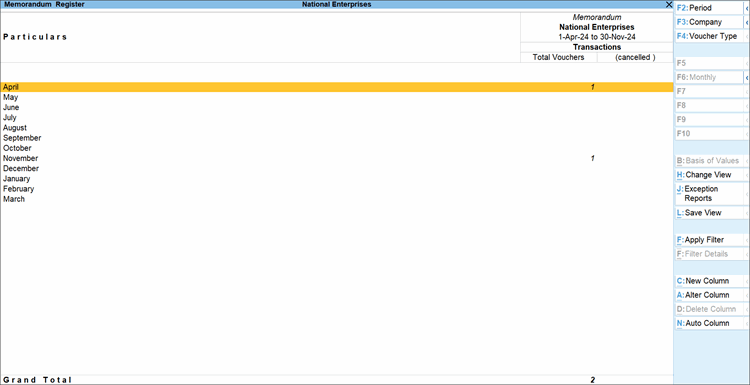Select the August row

(337, 128)
